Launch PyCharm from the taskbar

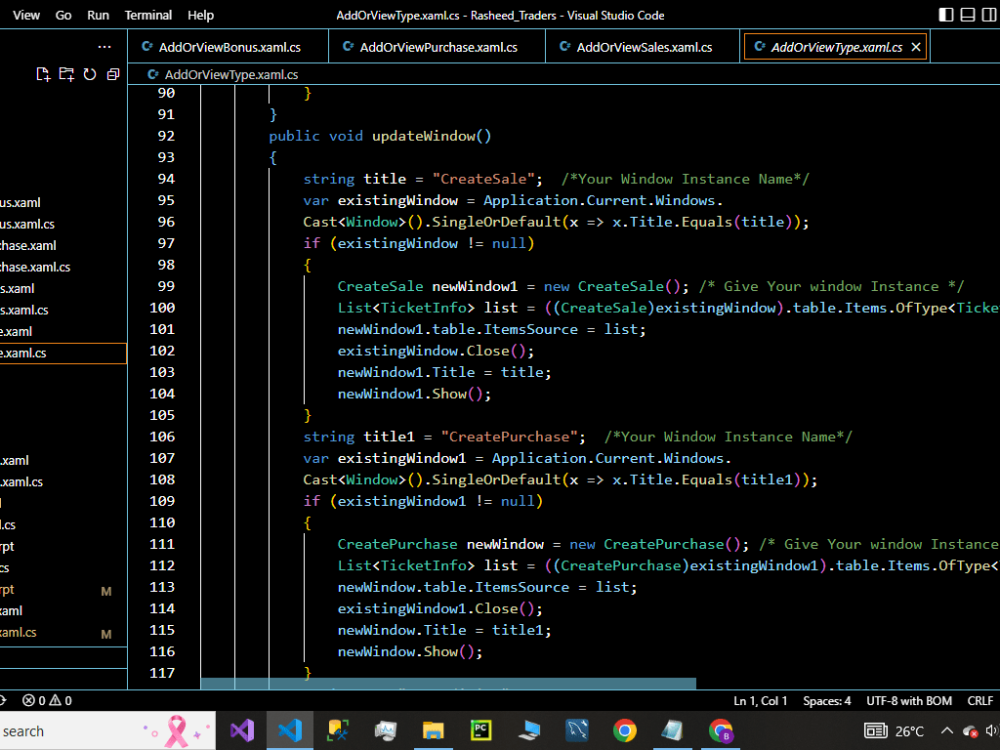(x=481, y=731)
